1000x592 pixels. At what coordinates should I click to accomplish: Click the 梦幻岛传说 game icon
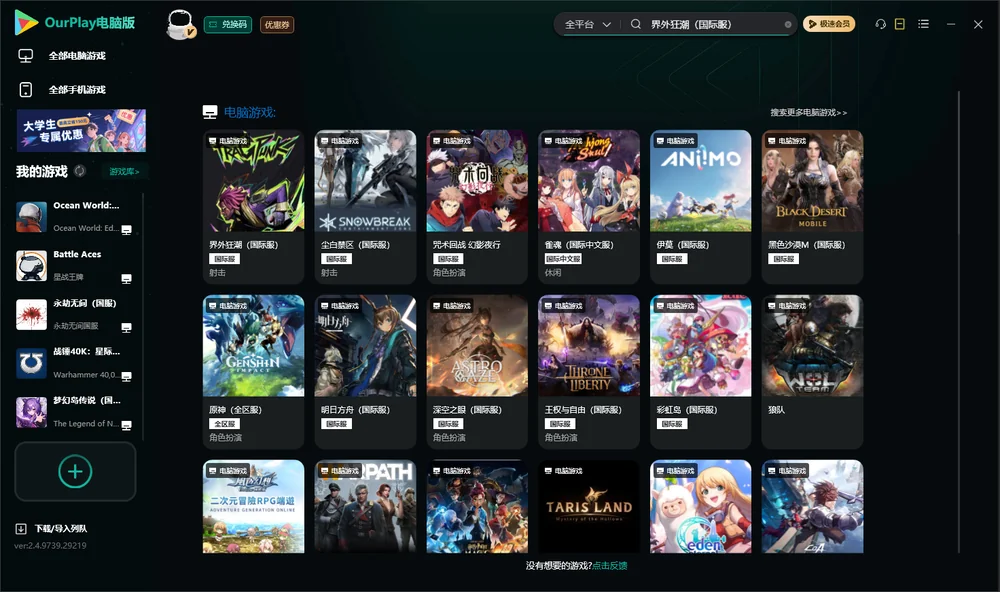coord(31,413)
